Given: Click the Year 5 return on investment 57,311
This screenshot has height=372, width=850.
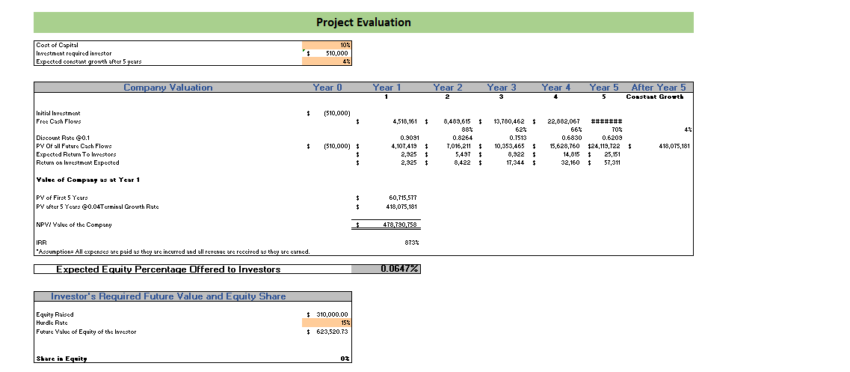Looking at the screenshot, I should coord(614,162).
